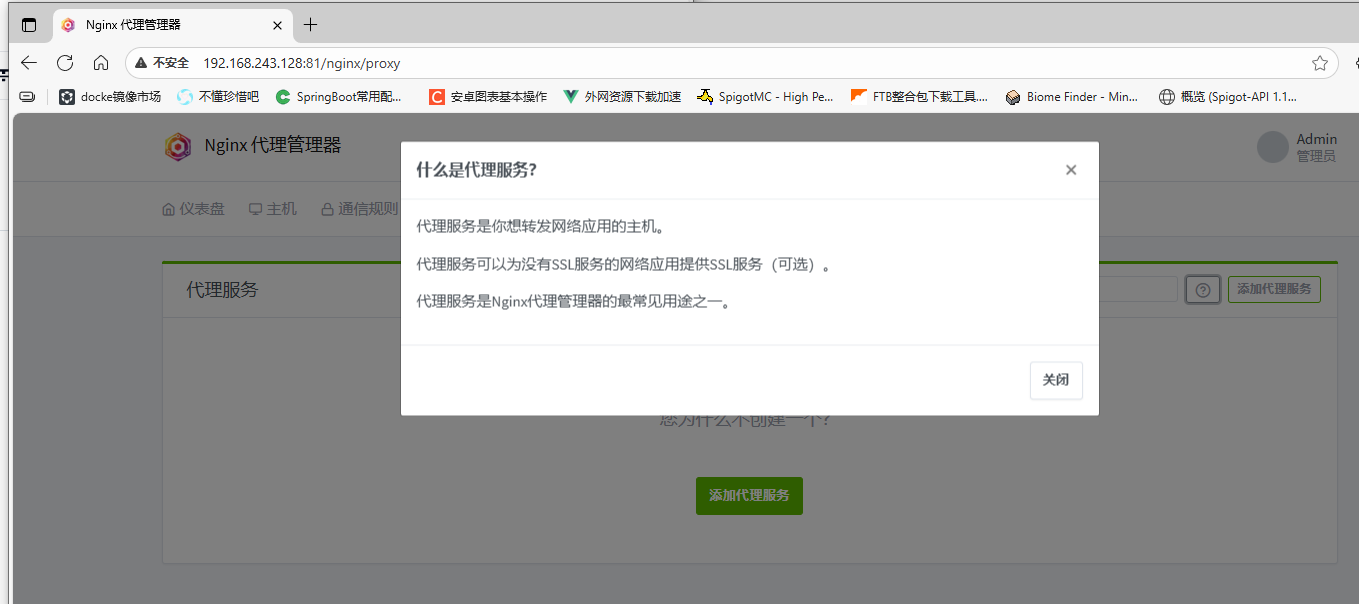Image resolution: width=1359 pixels, height=604 pixels.
Task: Open the Admin user avatar menu
Action: point(1272,147)
